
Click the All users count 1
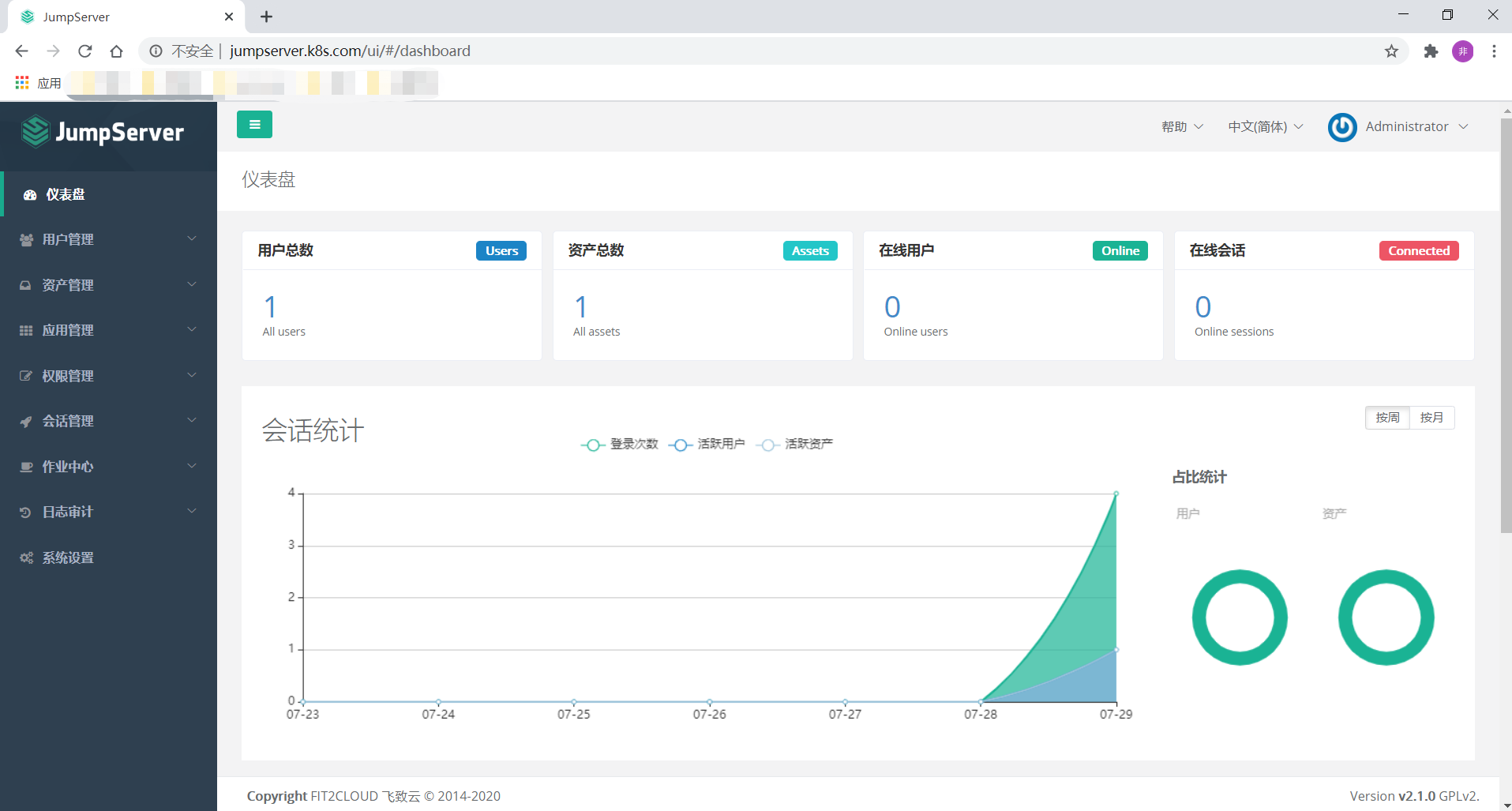click(270, 306)
